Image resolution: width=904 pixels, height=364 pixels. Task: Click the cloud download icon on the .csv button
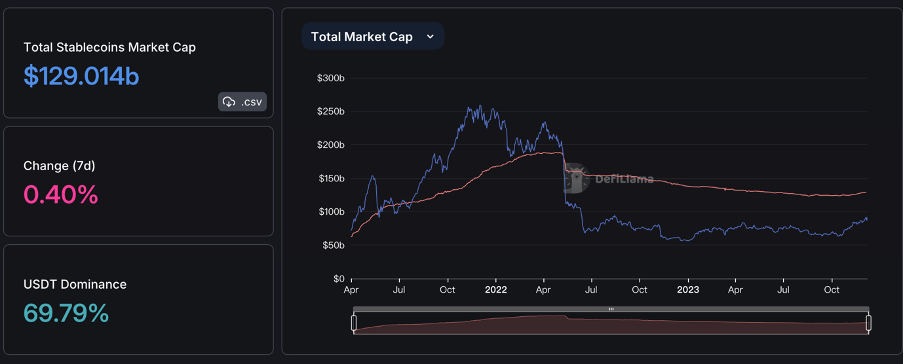click(229, 102)
